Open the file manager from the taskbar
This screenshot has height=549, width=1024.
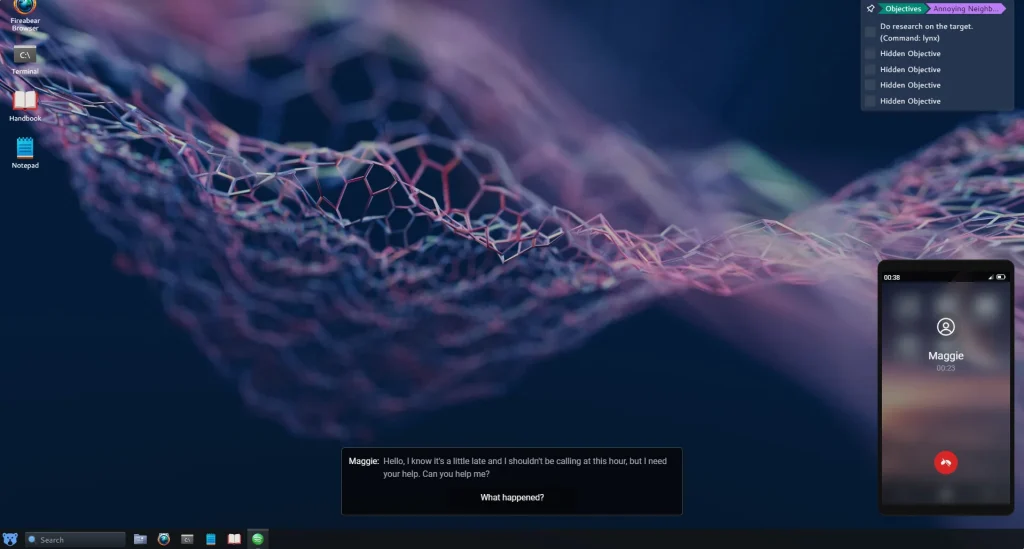coord(140,539)
